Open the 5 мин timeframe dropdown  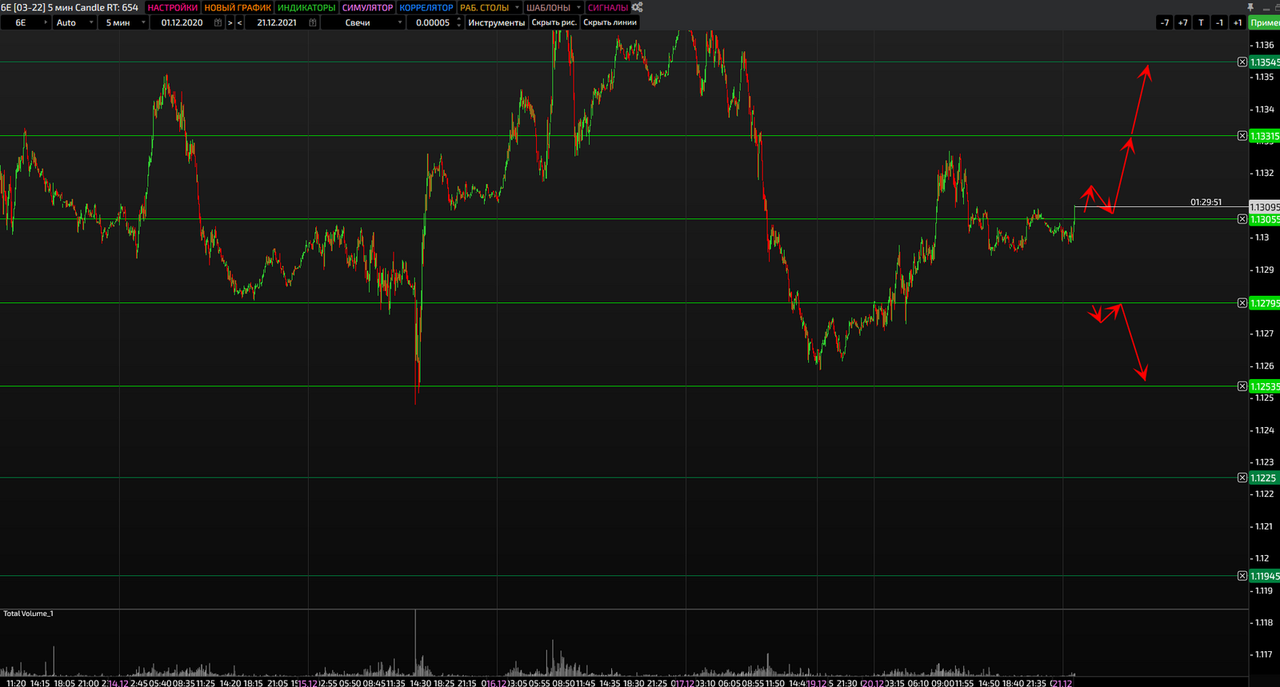tap(121, 22)
